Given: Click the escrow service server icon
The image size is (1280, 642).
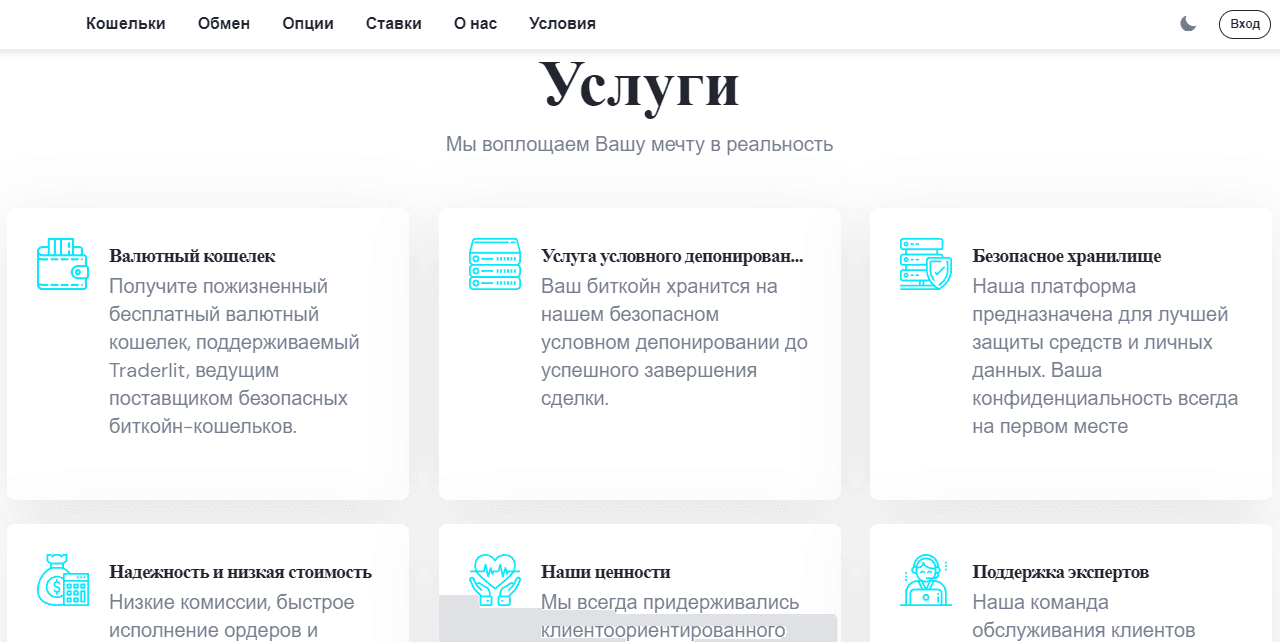Looking at the screenshot, I should pos(494,264).
